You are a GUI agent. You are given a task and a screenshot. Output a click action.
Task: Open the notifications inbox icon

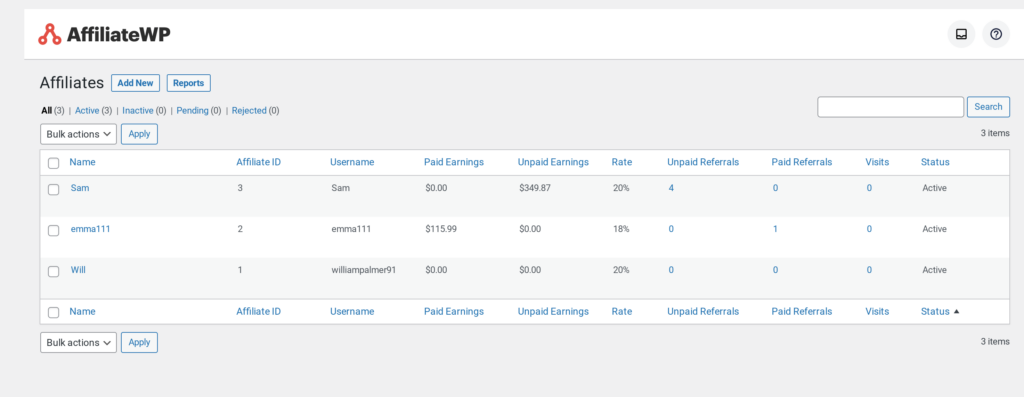pyautogui.click(x=961, y=34)
